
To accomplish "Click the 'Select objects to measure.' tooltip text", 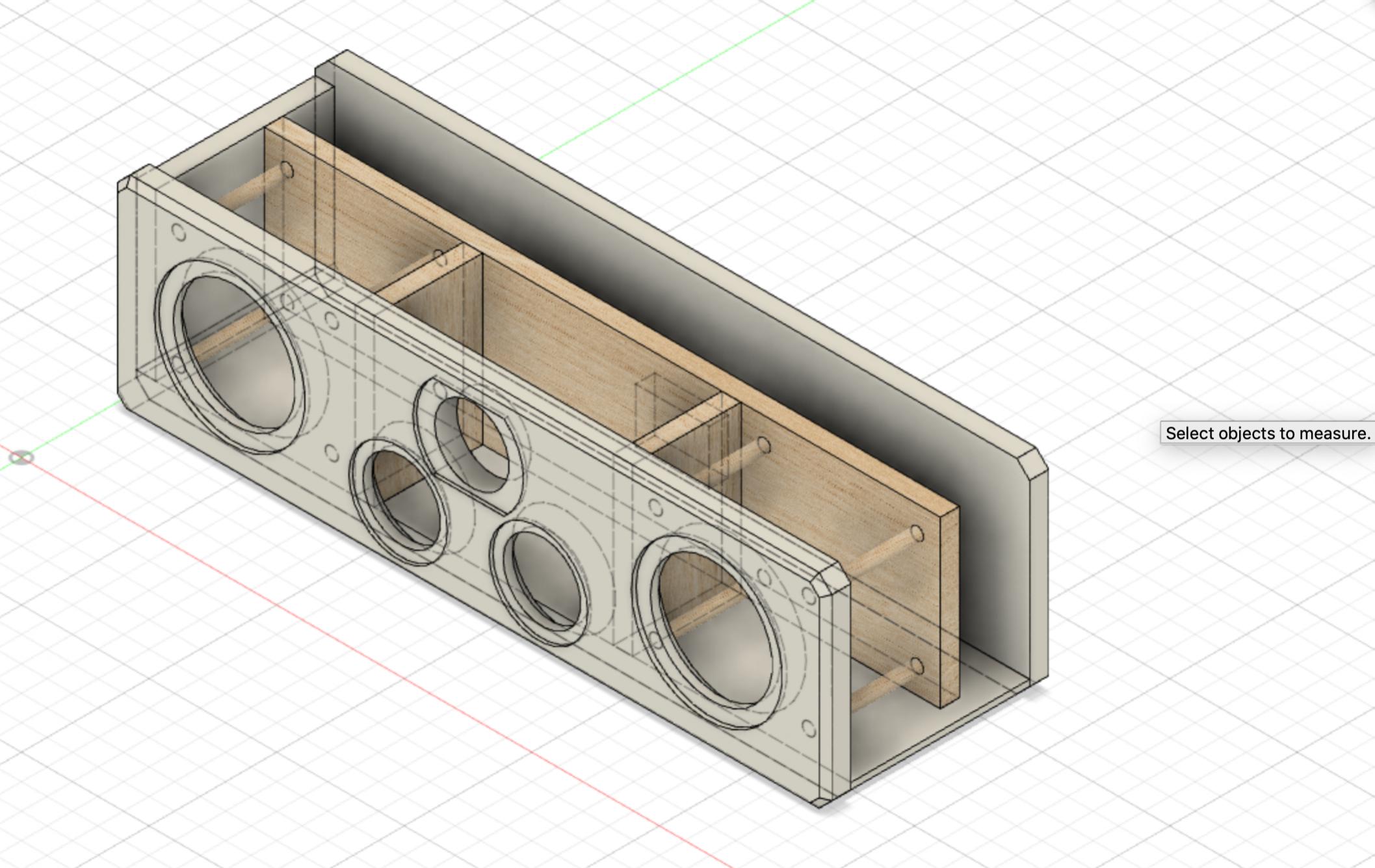I will tap(1268, 433).
